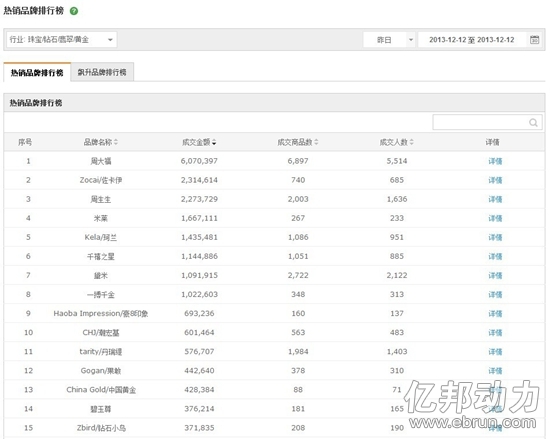Sort by 成交金额 column arrows
550x439 pixels.
(x=214, y=142)
